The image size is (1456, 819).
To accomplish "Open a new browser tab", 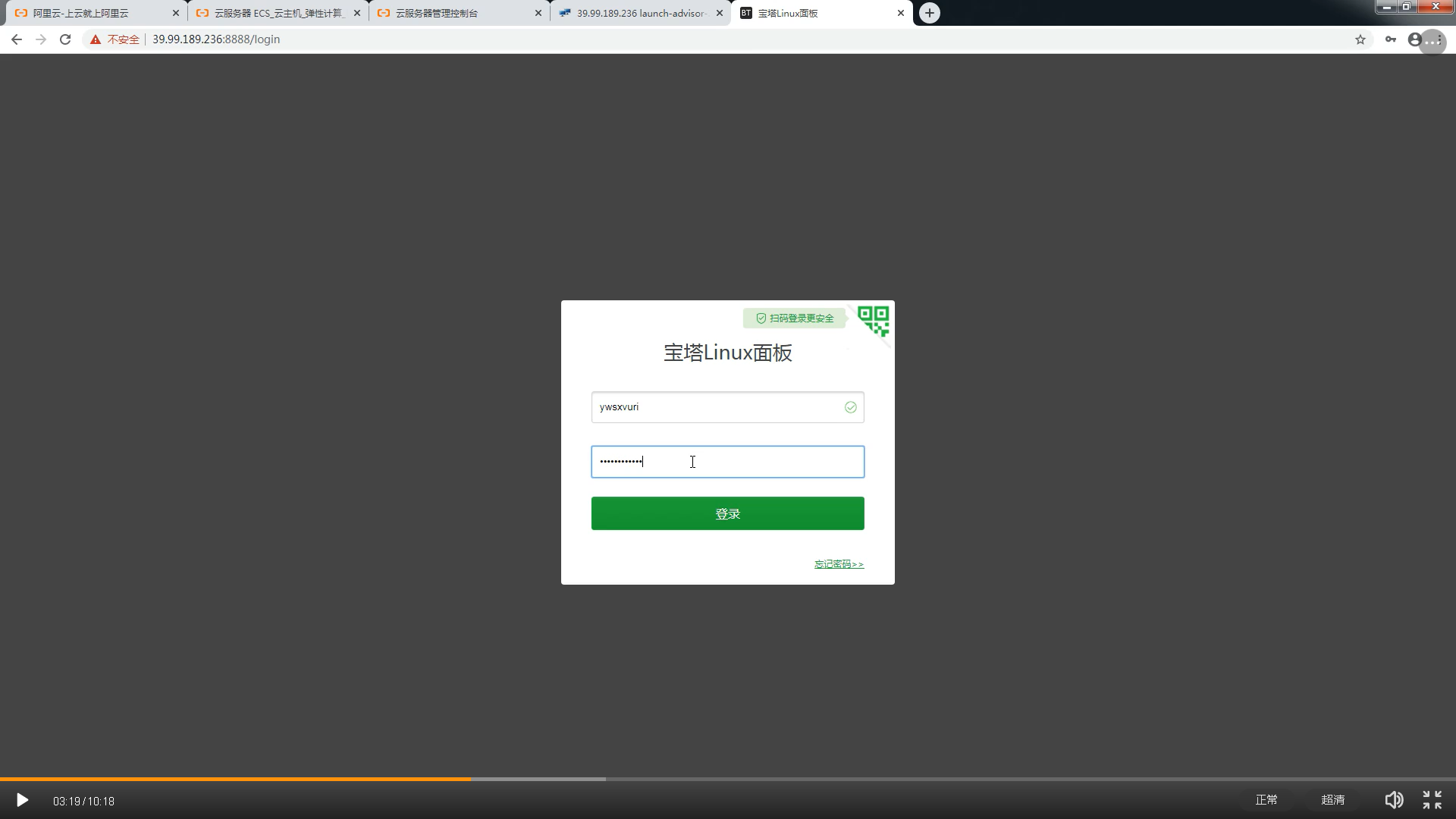I will [x=930, y=13].
